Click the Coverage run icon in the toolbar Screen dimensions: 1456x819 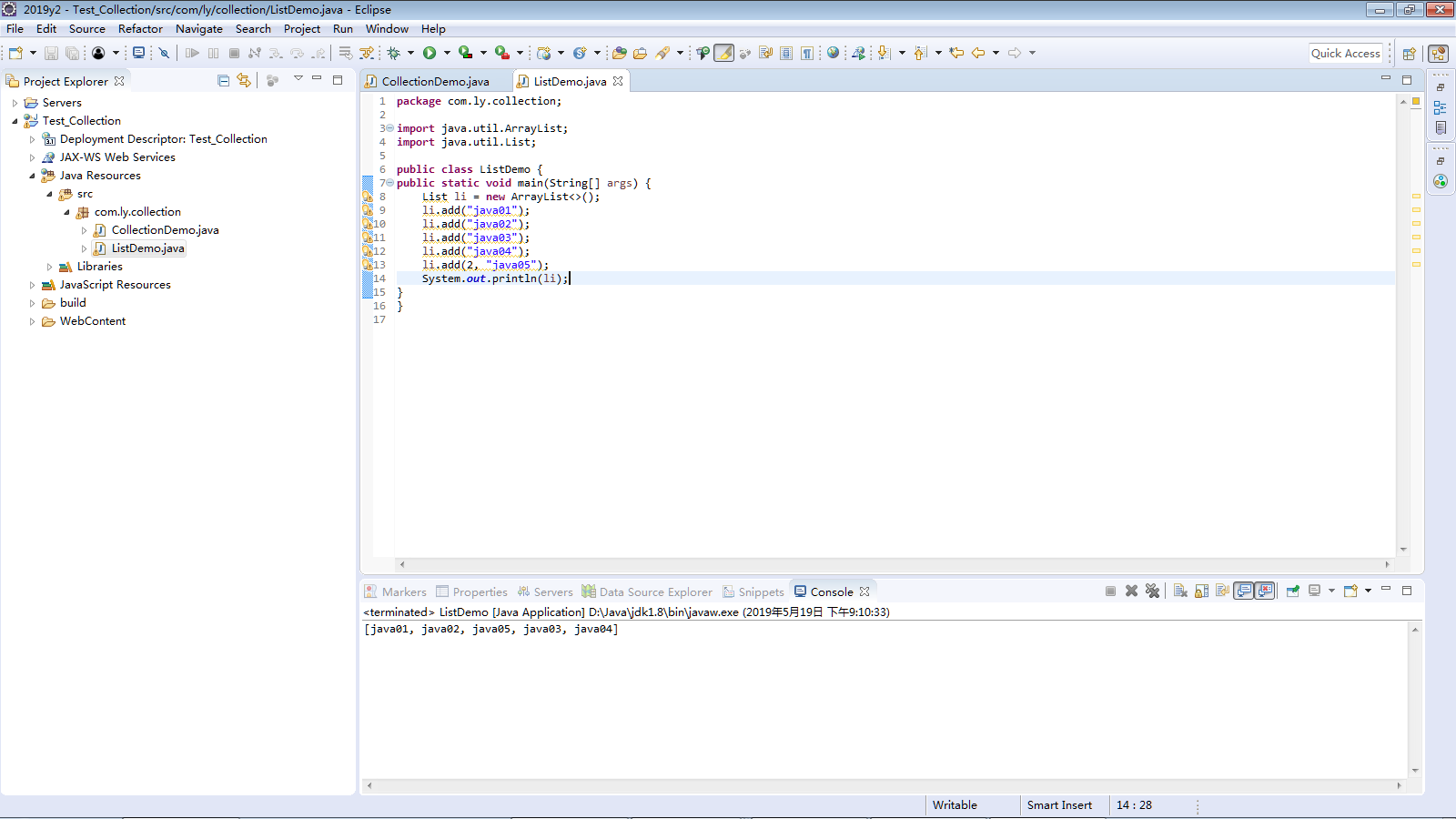(x=465, y=53)
